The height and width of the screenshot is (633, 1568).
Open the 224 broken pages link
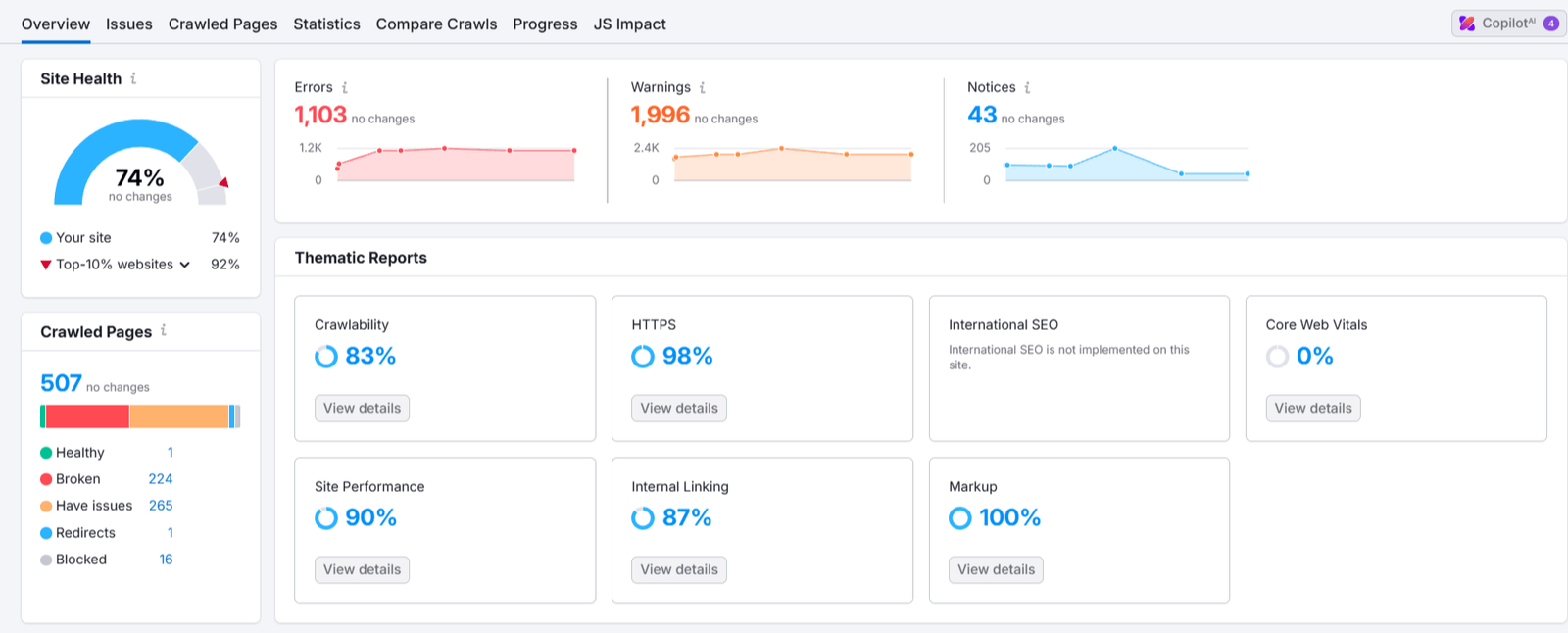click(x=161, y=479)
